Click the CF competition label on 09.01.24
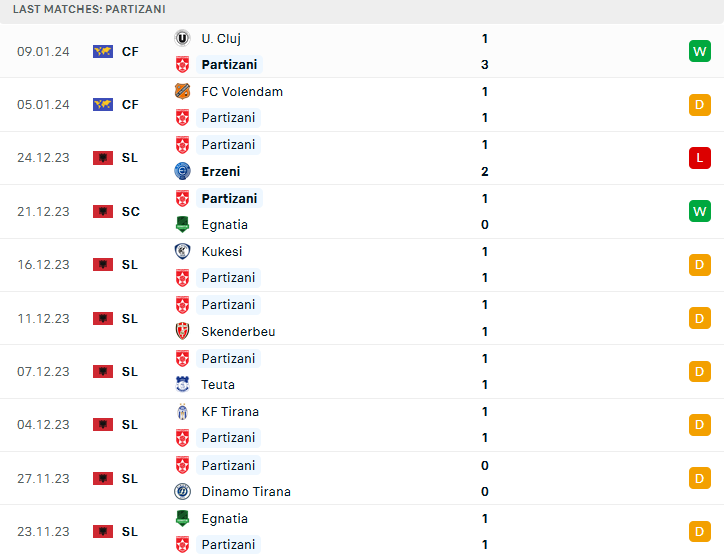728x557 pixels. coord(130,51)
